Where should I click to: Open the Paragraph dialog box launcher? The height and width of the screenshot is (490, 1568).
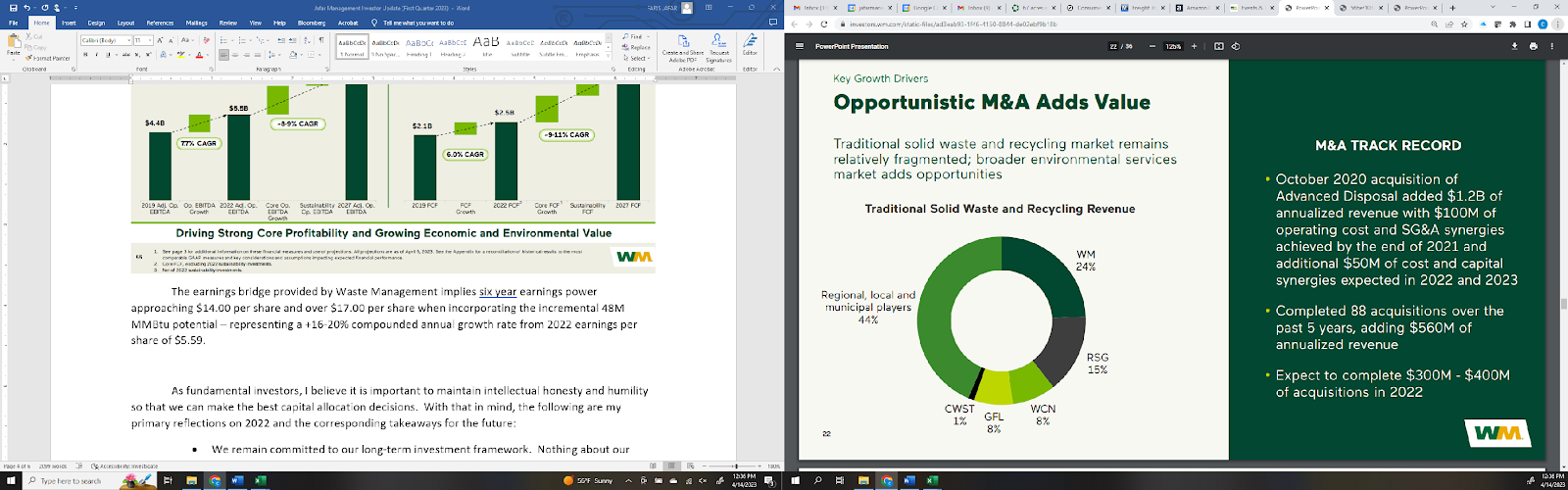click(x=327, y=70)
